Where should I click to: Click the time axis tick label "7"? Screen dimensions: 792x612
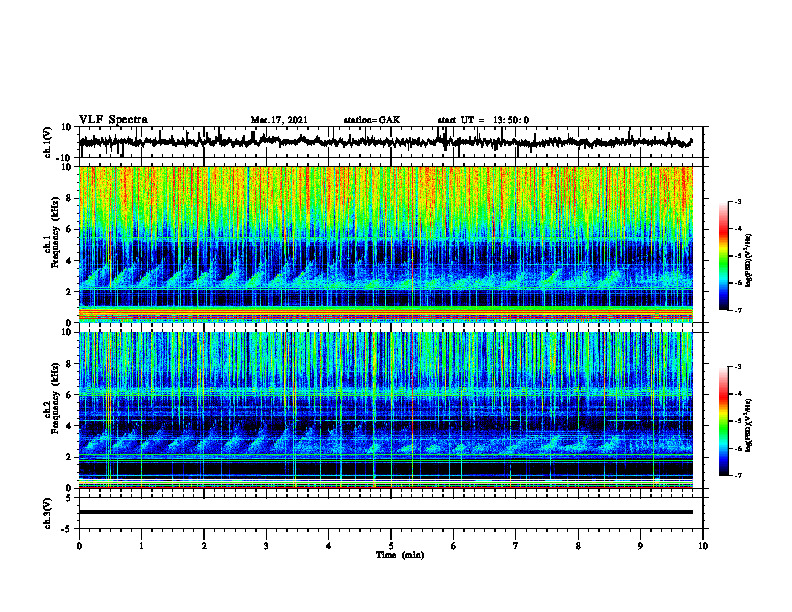point(516,546)
